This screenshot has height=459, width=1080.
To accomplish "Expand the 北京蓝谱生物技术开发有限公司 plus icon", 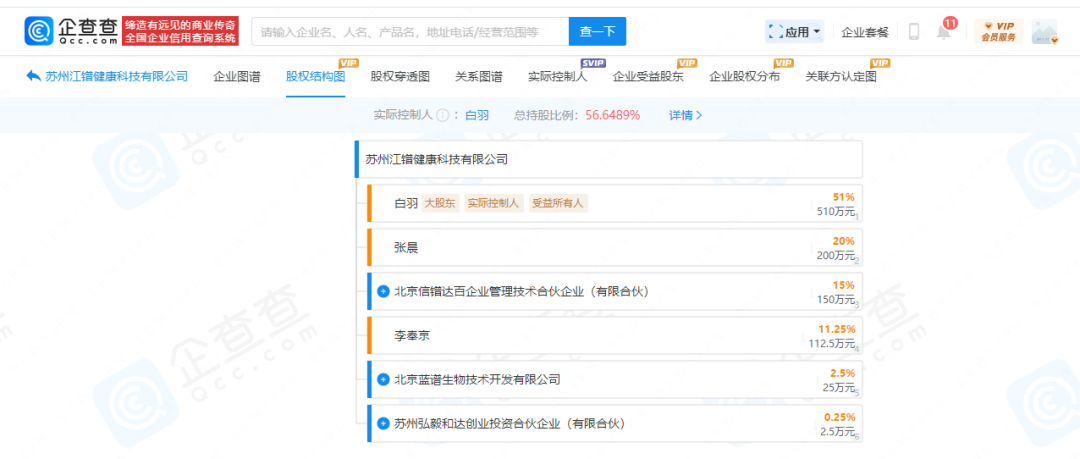I will coord(384,379).
